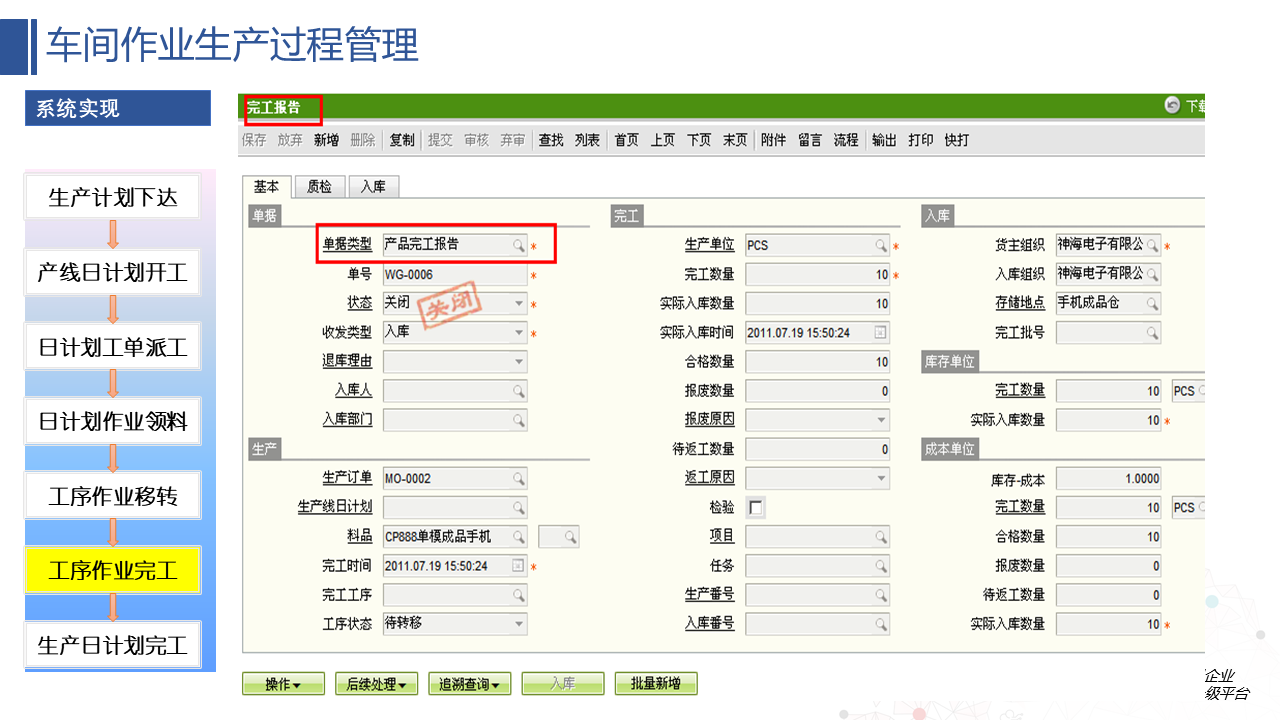Select the 生产计划下达 step box
This screenshot has width=1280, height=720.
pyautogui.click(x=113, y=197)
